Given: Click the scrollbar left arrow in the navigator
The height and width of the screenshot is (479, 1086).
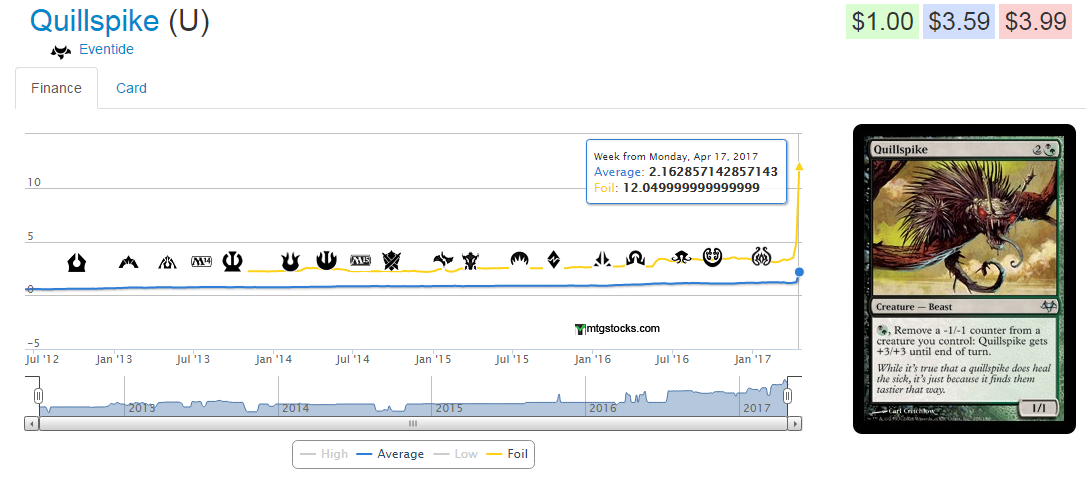Looking at the screenshot, I should (32, 423).
